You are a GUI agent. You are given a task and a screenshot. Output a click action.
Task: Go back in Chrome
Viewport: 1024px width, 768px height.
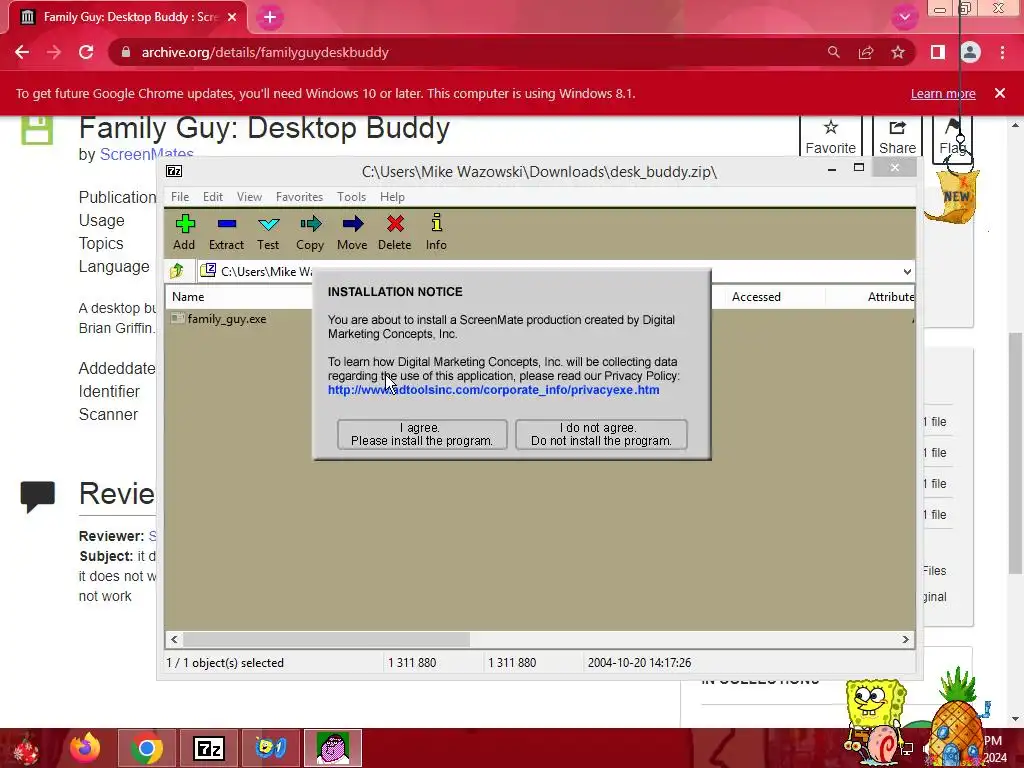tap(22, 52)
